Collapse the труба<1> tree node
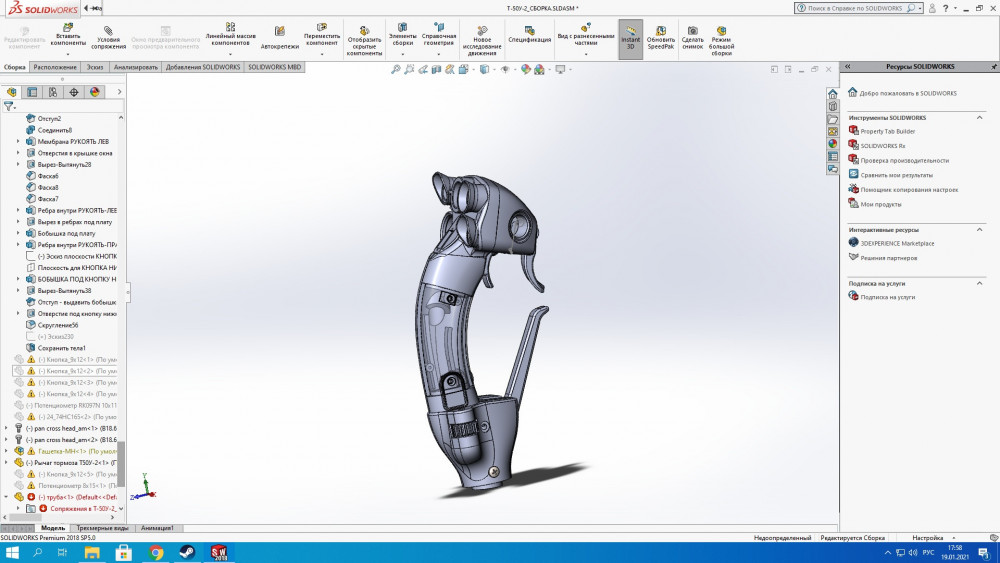The width and height of the screenshot is (1000, 563). pyautogui.click(x=7, y=497)
